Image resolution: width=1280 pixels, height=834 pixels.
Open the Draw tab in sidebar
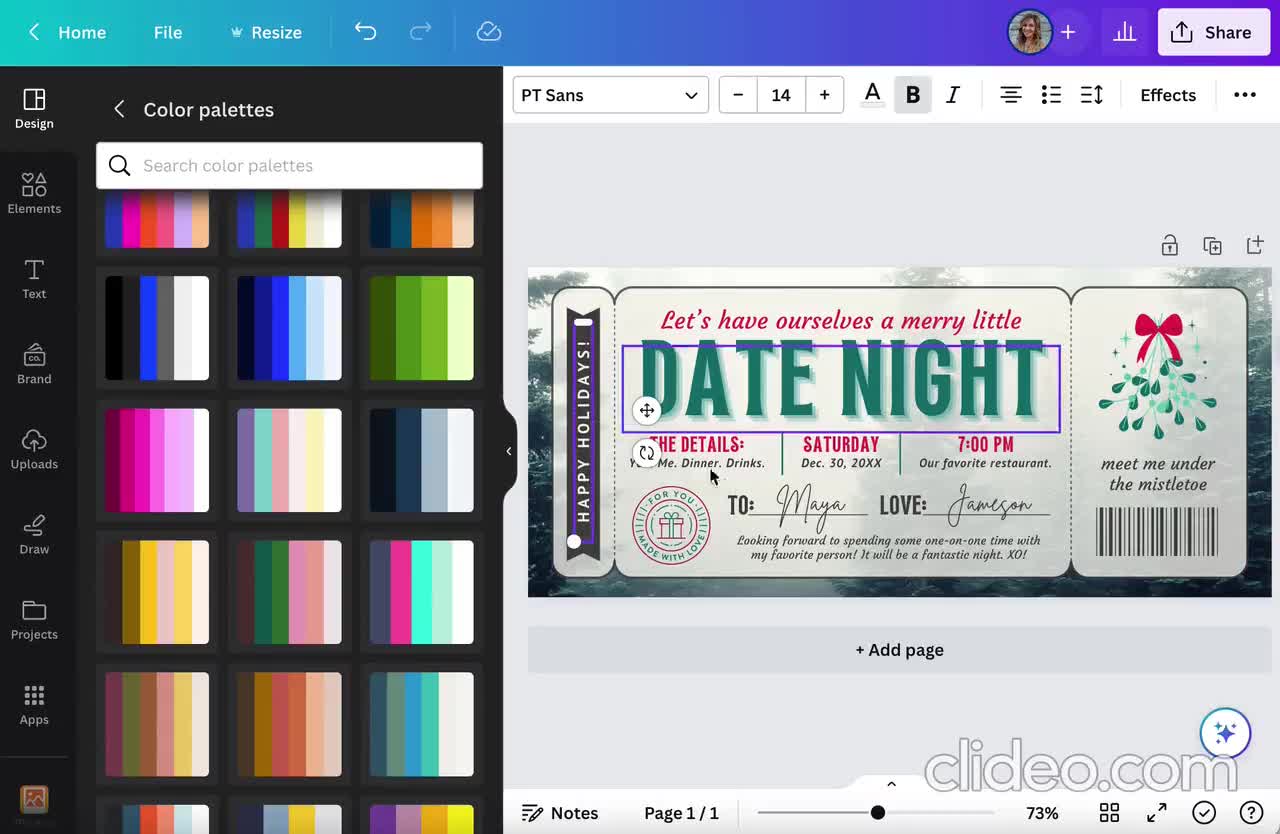click(34, 534)
